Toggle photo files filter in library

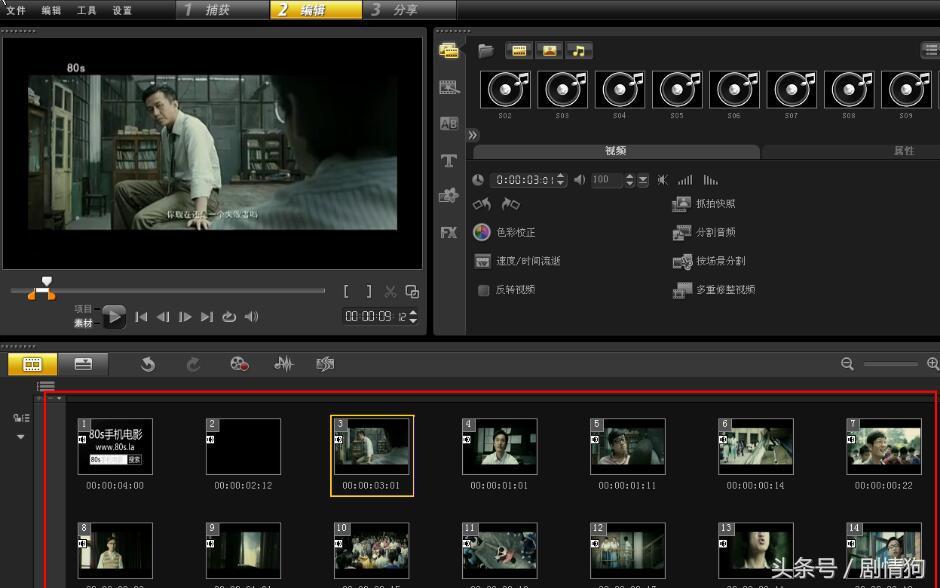pyautogui.click(x=549, y=51)
